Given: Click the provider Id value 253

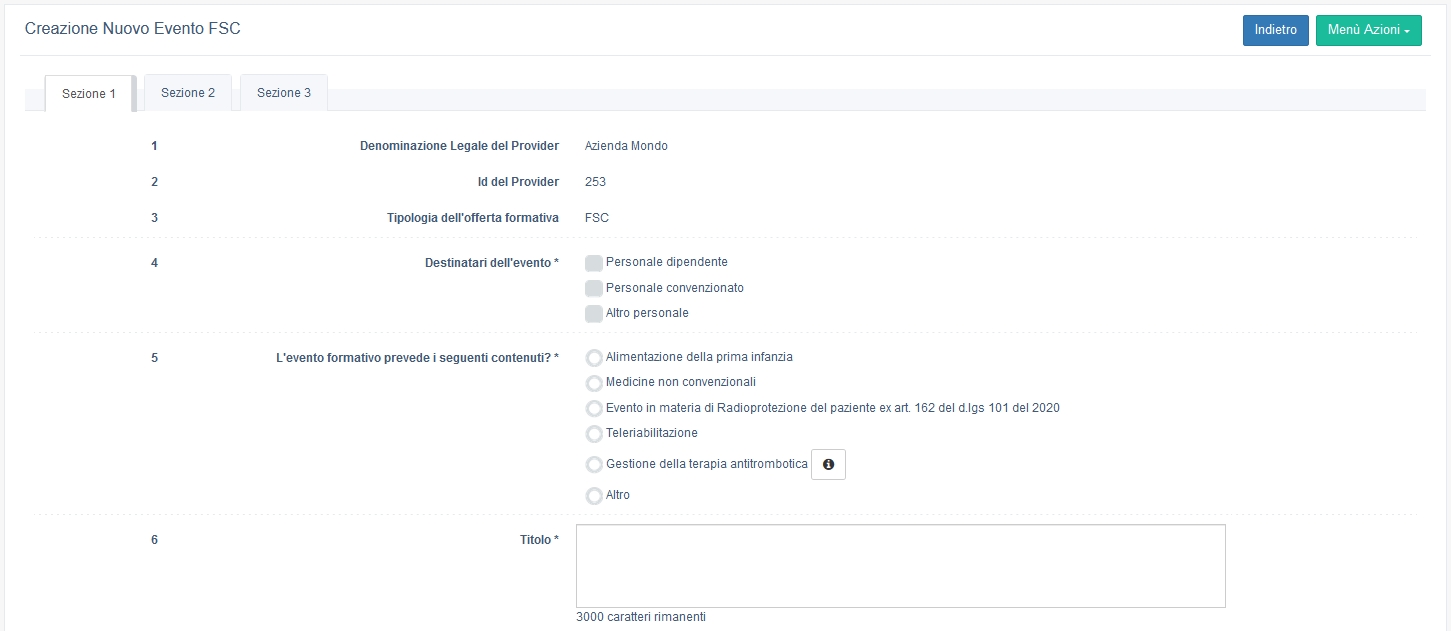Looking at the screenshot, I should [x=595, y=182].
